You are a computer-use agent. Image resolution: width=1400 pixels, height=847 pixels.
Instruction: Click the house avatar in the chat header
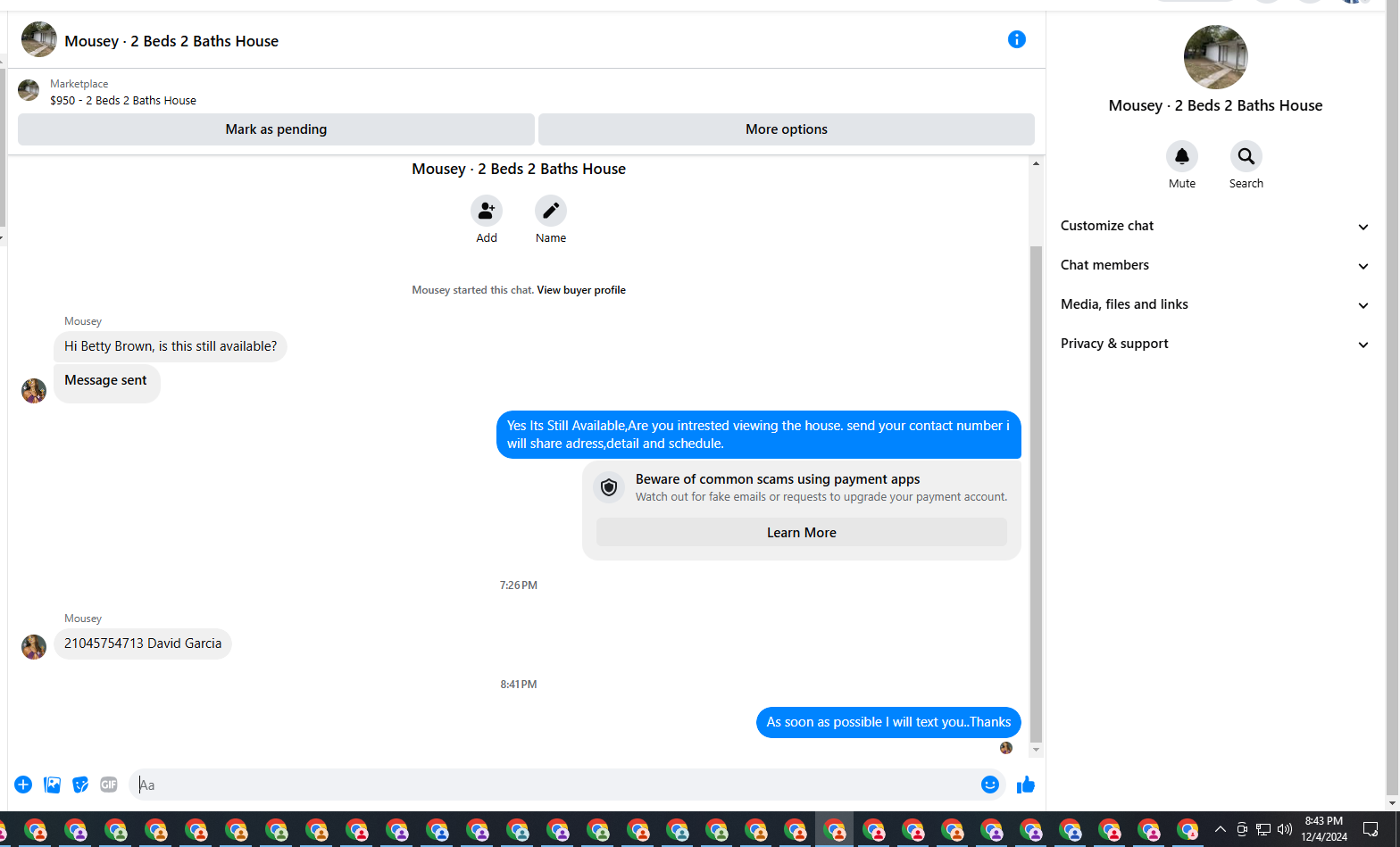(x=39, y=40)
